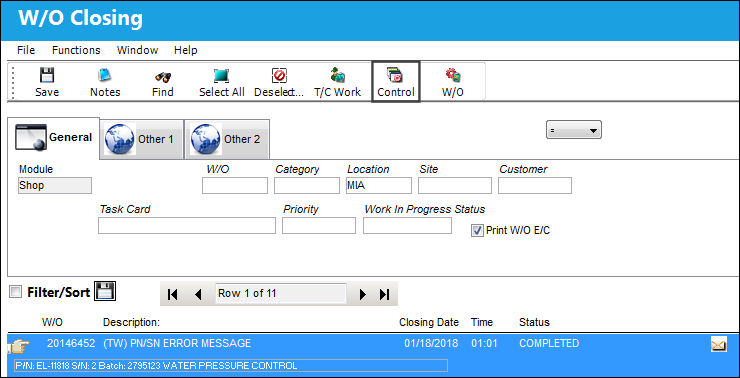This screenshot has width=740, height=378.
Task: Open the Notes tool
Action: [x=105, y=82]
